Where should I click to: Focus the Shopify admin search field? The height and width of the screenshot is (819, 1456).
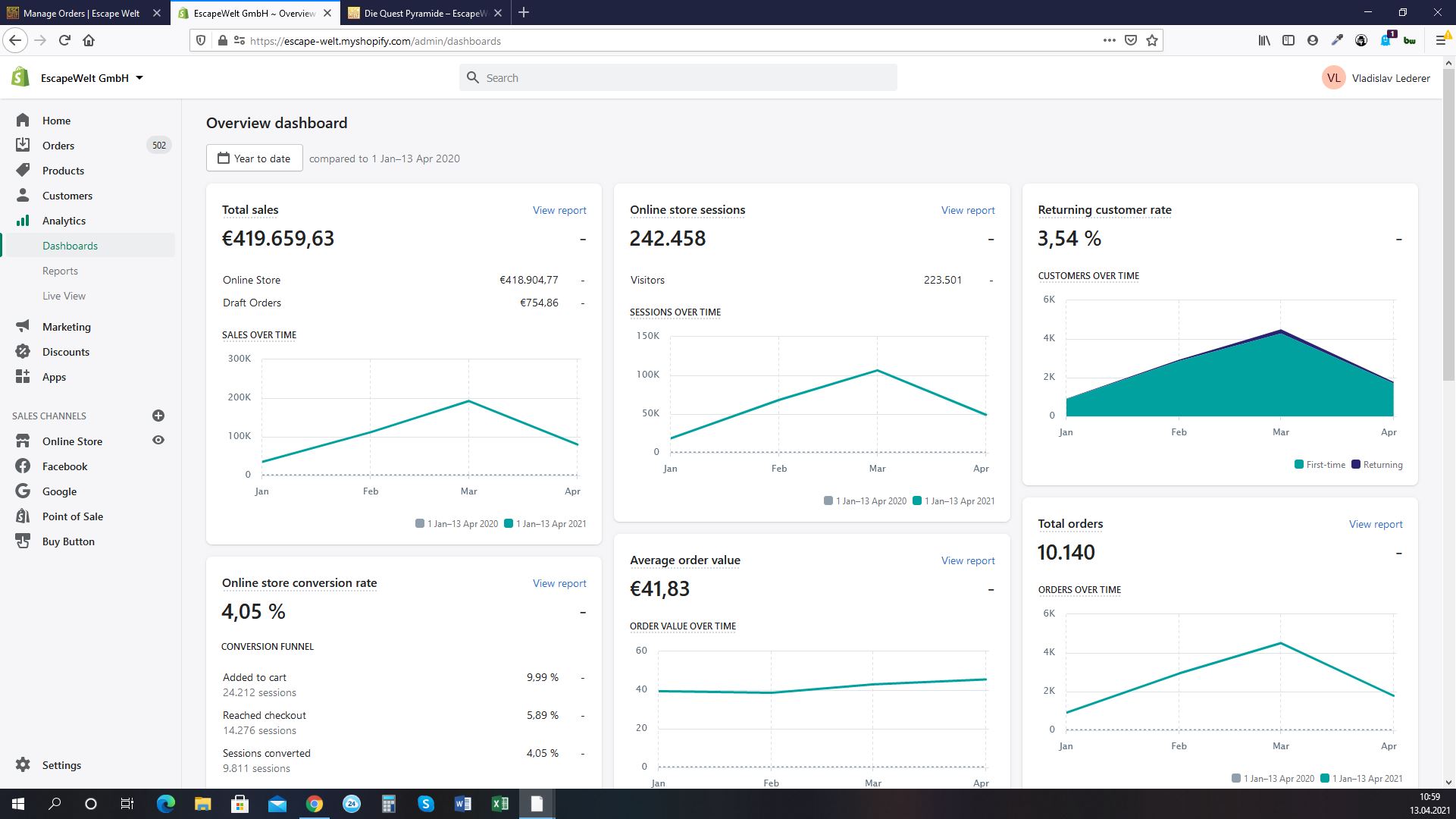[x=678, y=78]
